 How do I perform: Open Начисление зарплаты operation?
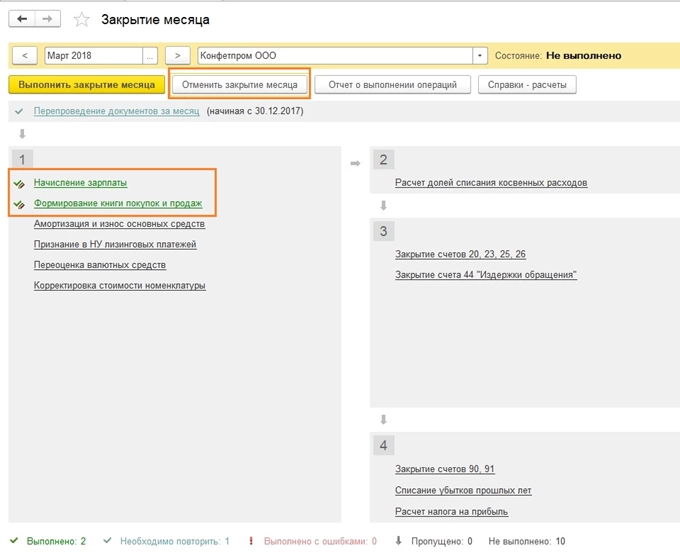80,183
